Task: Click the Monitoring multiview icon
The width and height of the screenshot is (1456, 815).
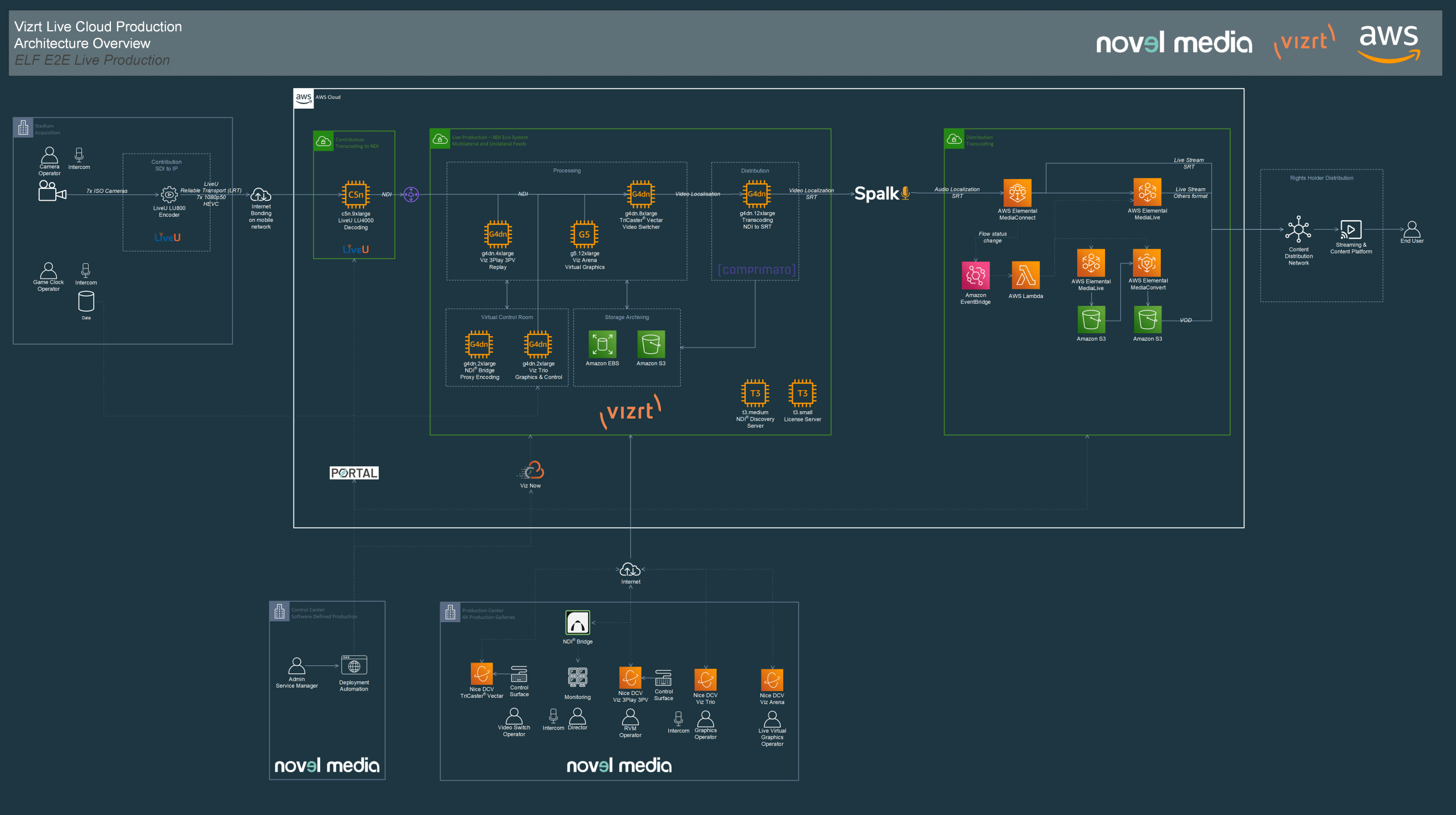Action: (x=577, y=678)
